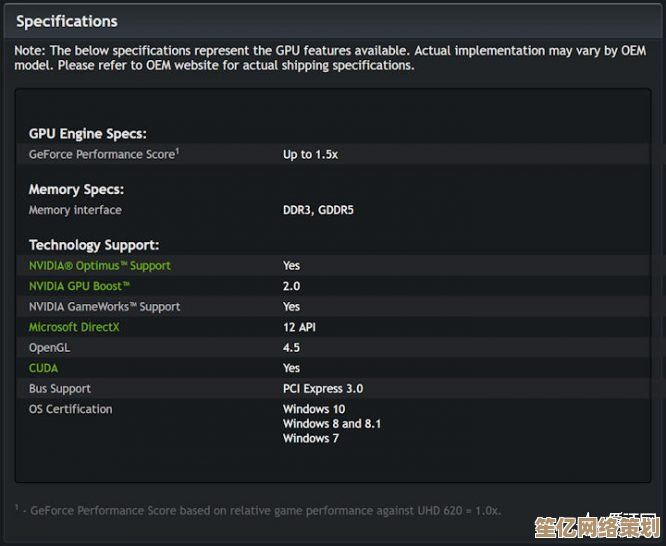Click the watermark logo in bottom corner
This screenshot has width=666, height=546.
[x=598, y=527]
